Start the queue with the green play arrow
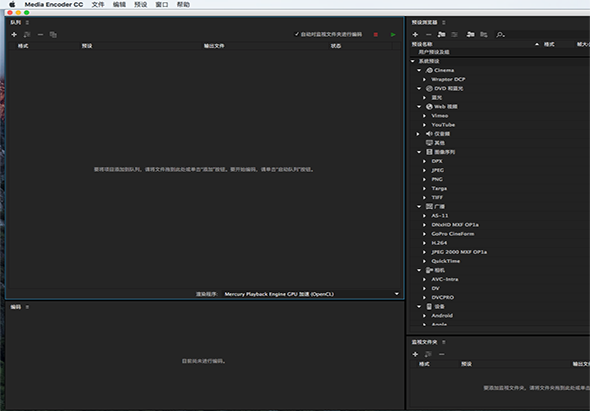 click(x=393, y=35)
